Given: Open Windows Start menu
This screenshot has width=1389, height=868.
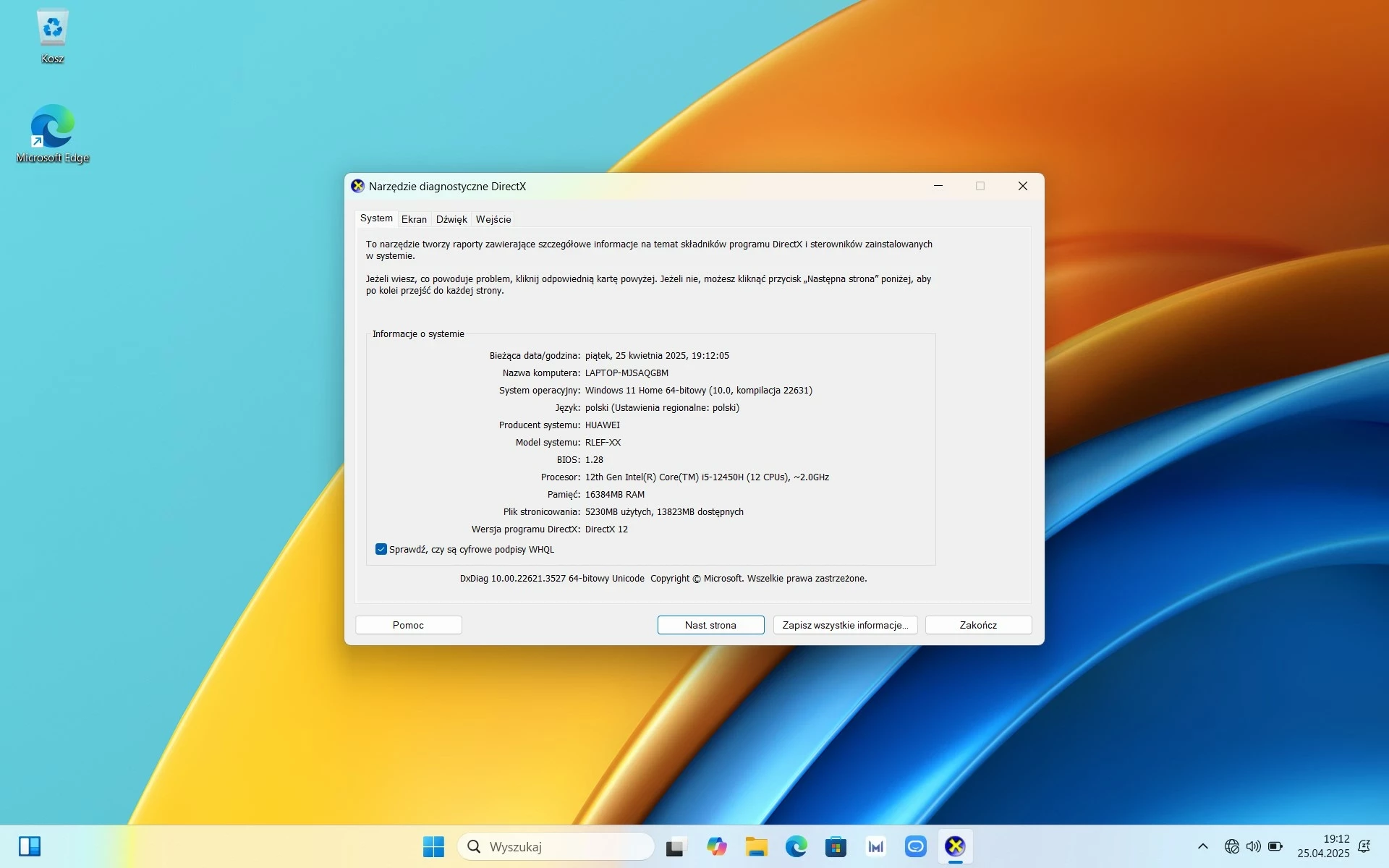Looking at the screenshot, I should [433, 846].
